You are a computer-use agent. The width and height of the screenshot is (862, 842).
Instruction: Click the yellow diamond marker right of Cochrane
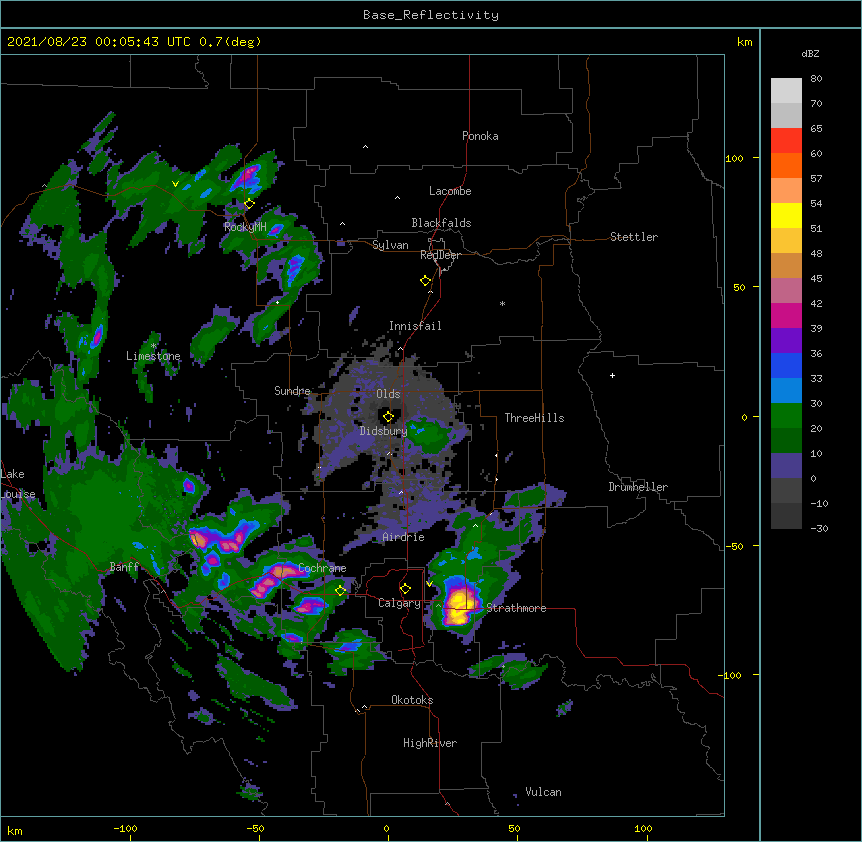[x=340, y=590]
